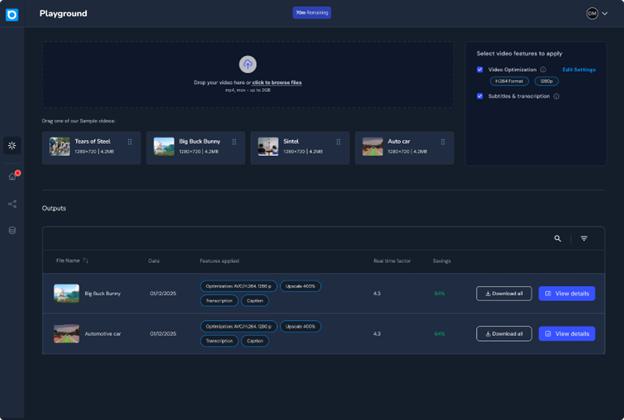
Task: Click the Video Optimization info icon
Action: pos(543,70)
